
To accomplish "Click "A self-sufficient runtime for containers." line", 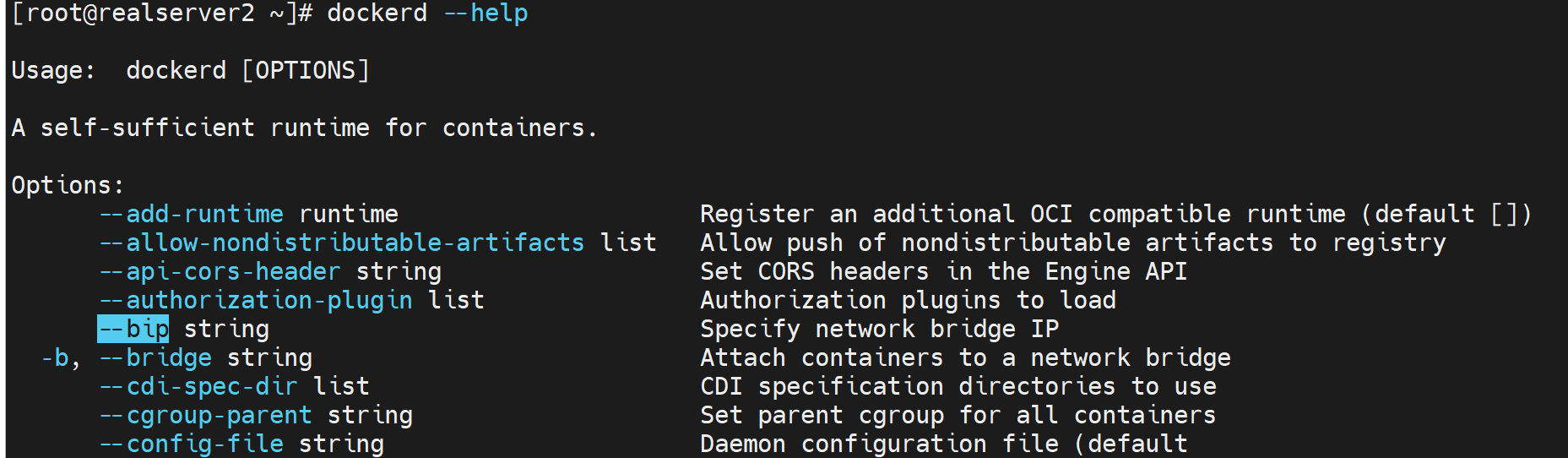I will 304,128.
